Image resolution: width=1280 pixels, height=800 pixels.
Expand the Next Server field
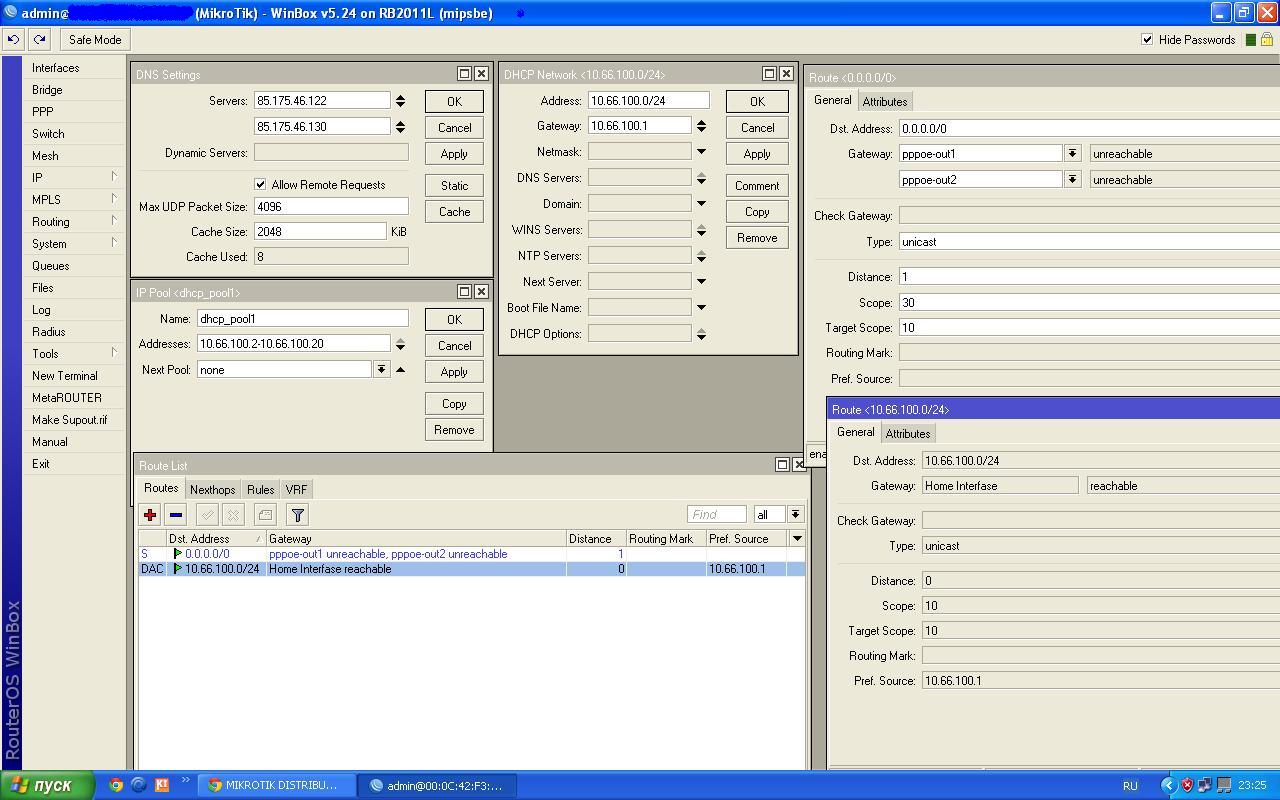coord(701,282)
